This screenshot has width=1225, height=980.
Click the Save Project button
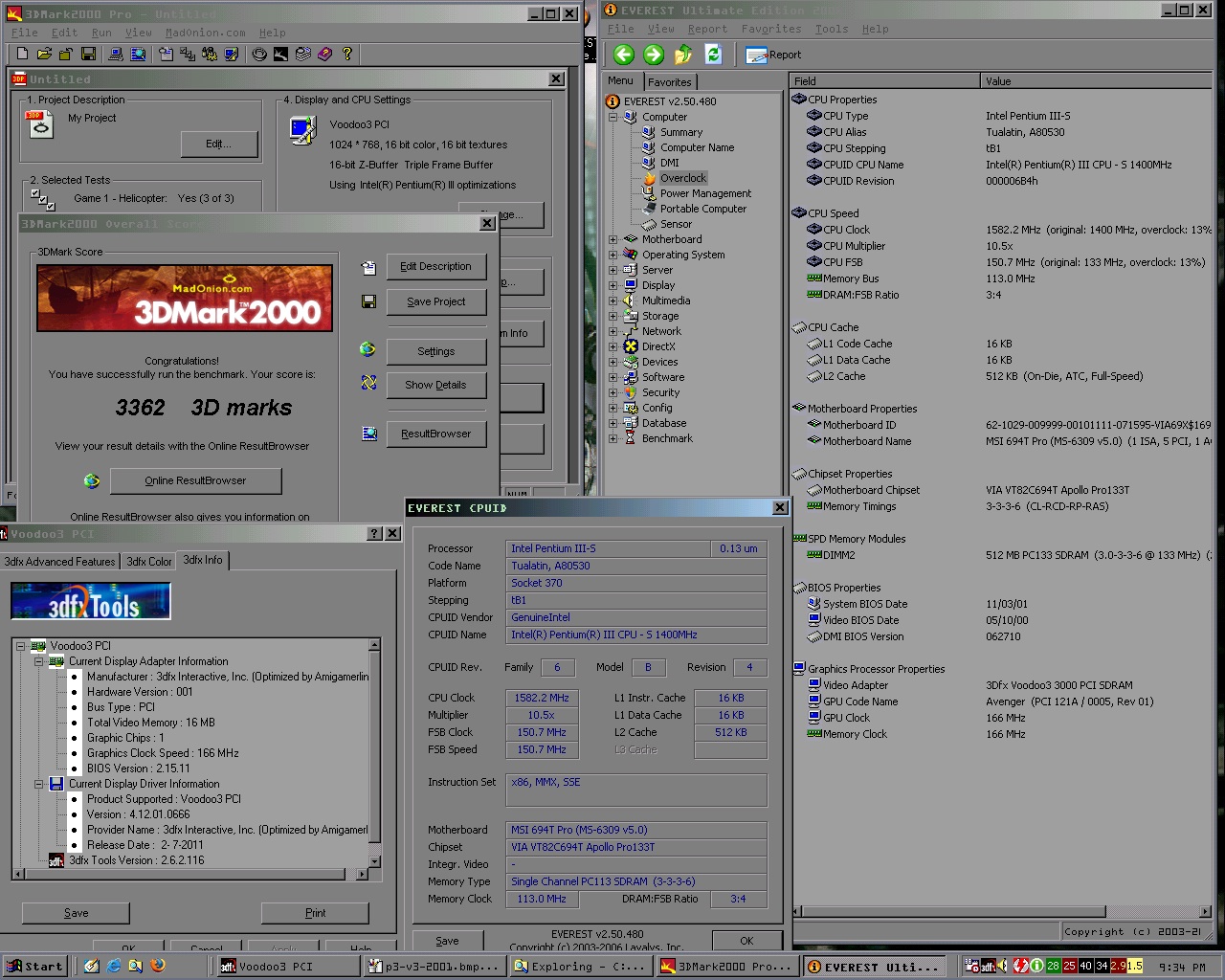coord(435,301)
